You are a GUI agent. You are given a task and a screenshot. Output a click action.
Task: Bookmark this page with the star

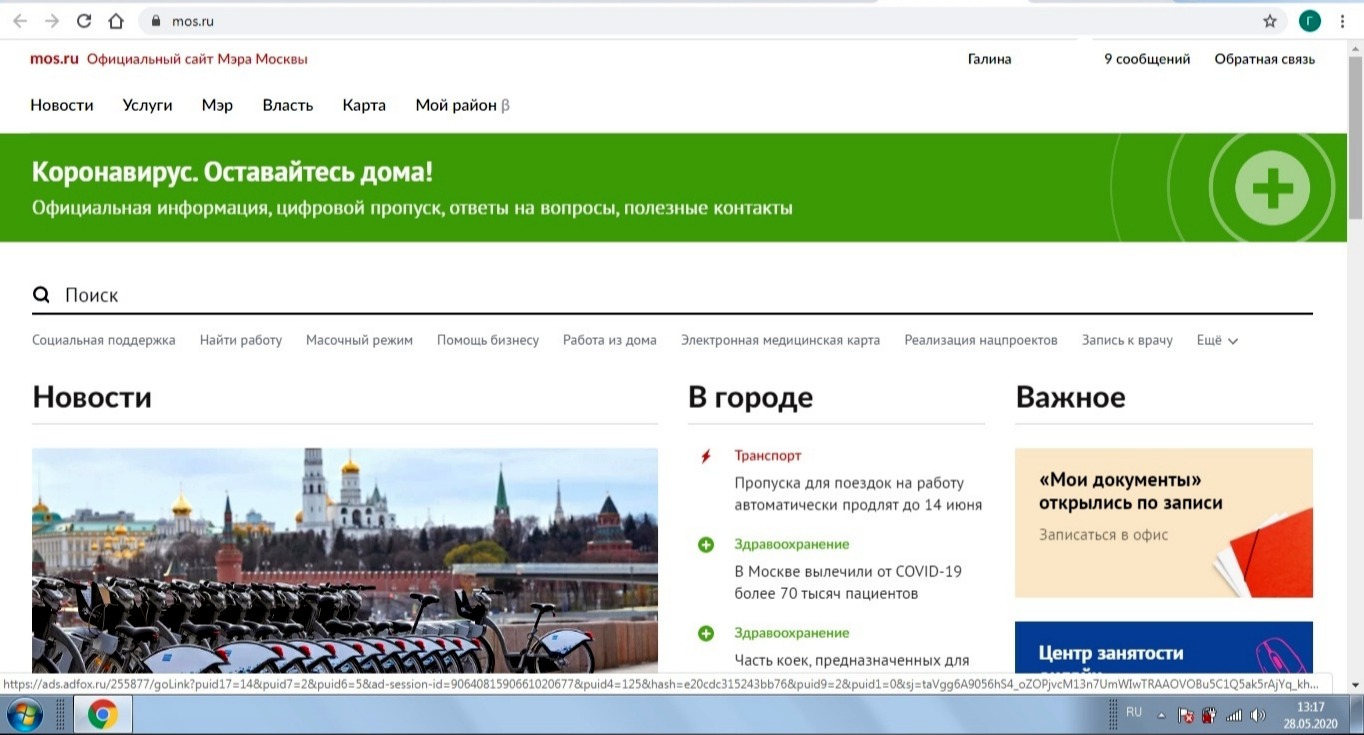1270,21
